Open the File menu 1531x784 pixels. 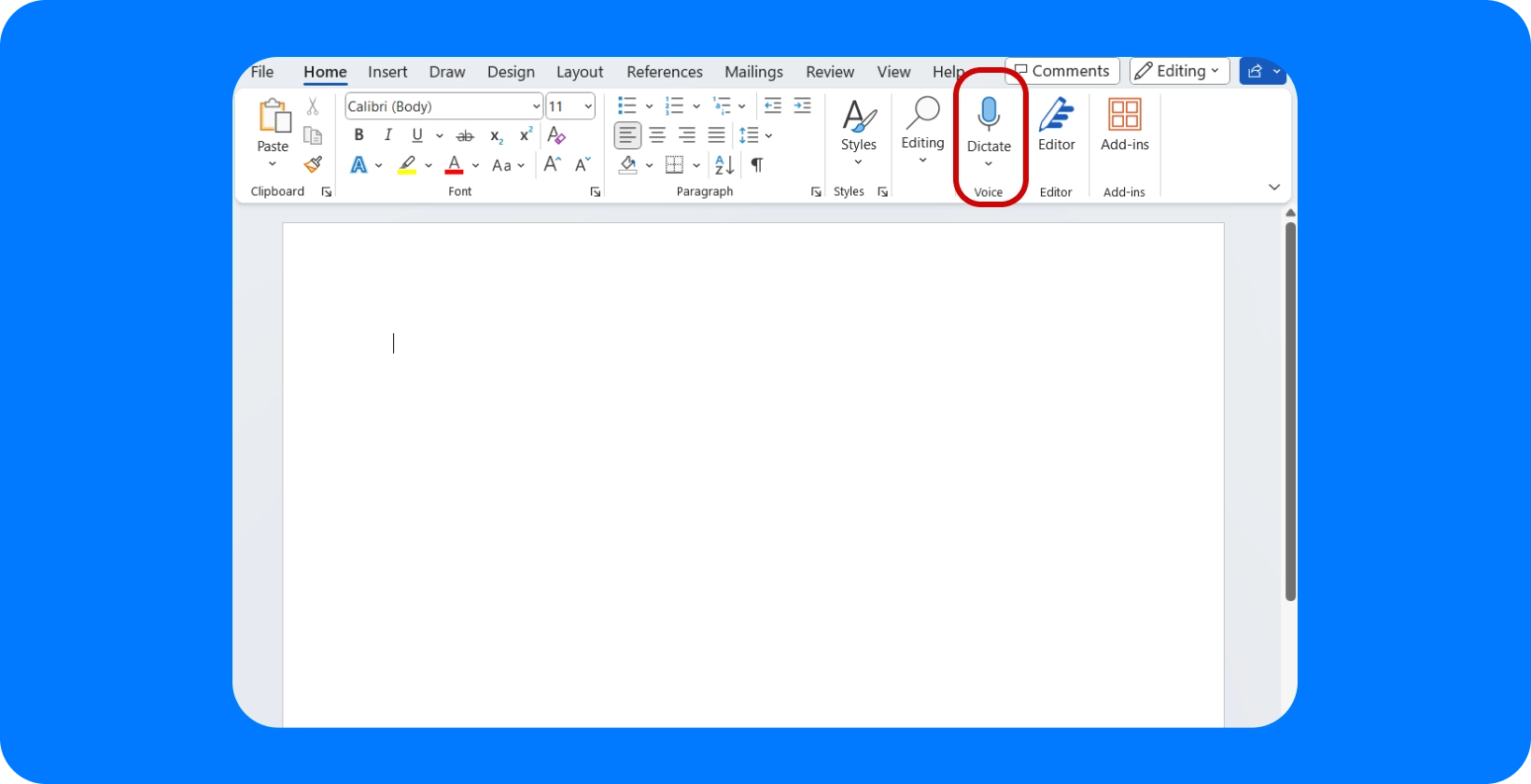point(262,72)
